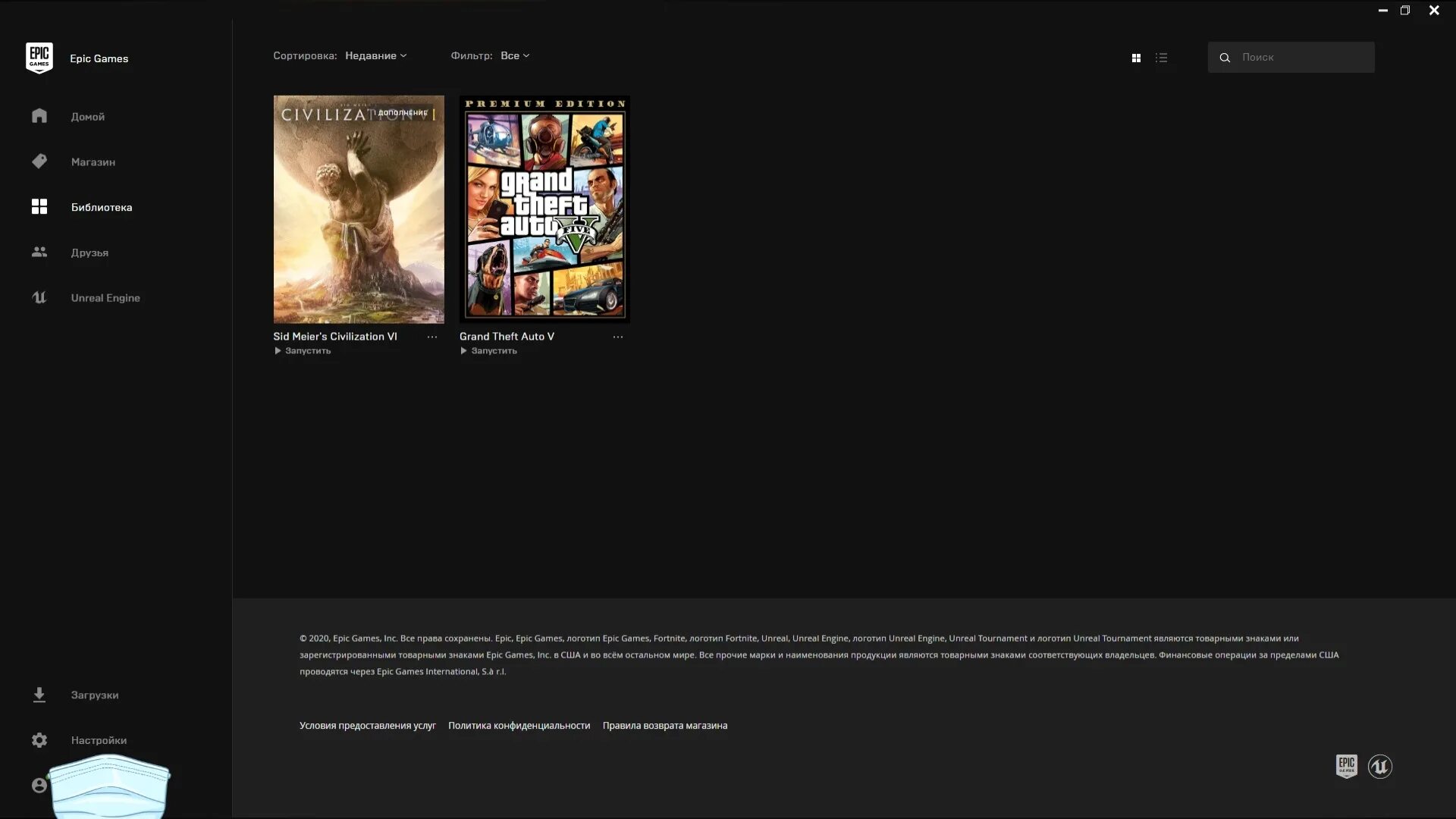
Task: Restore down the launcher window
Action: click(1405, 11)
